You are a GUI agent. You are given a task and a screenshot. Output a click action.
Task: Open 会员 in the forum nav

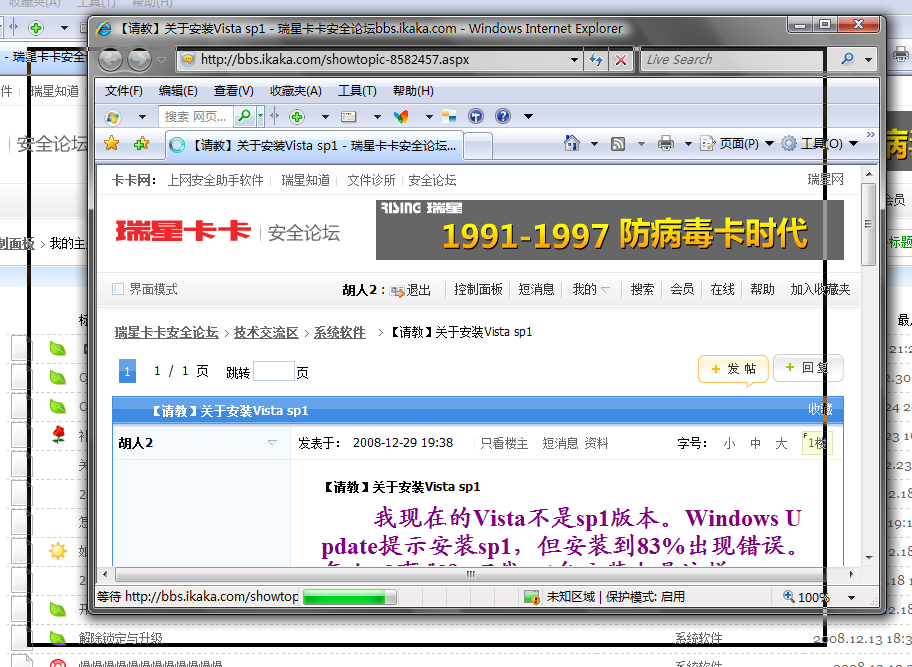coord(682,290)
